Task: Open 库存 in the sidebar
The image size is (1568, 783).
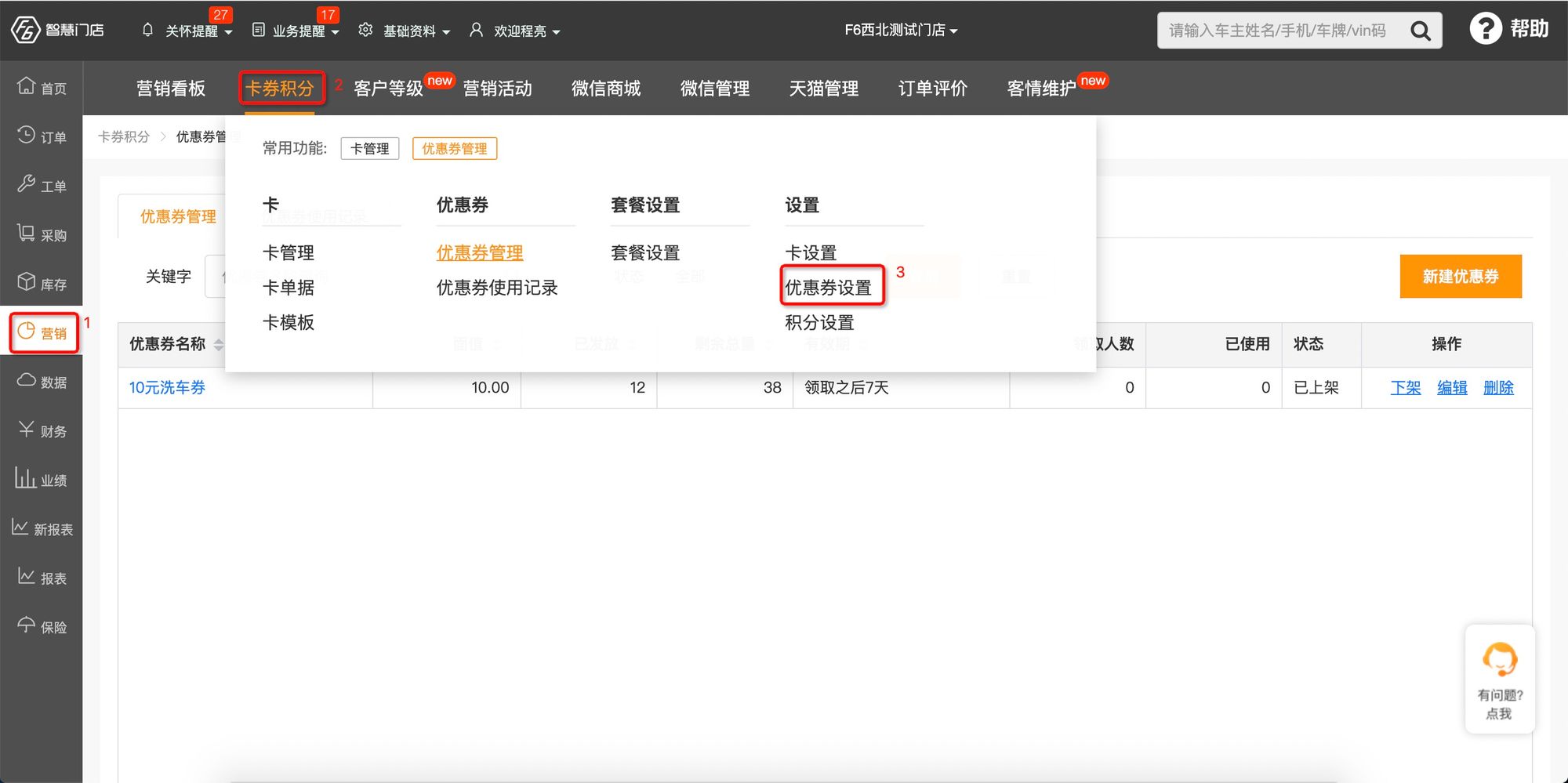Action: (x=42, y=283)
